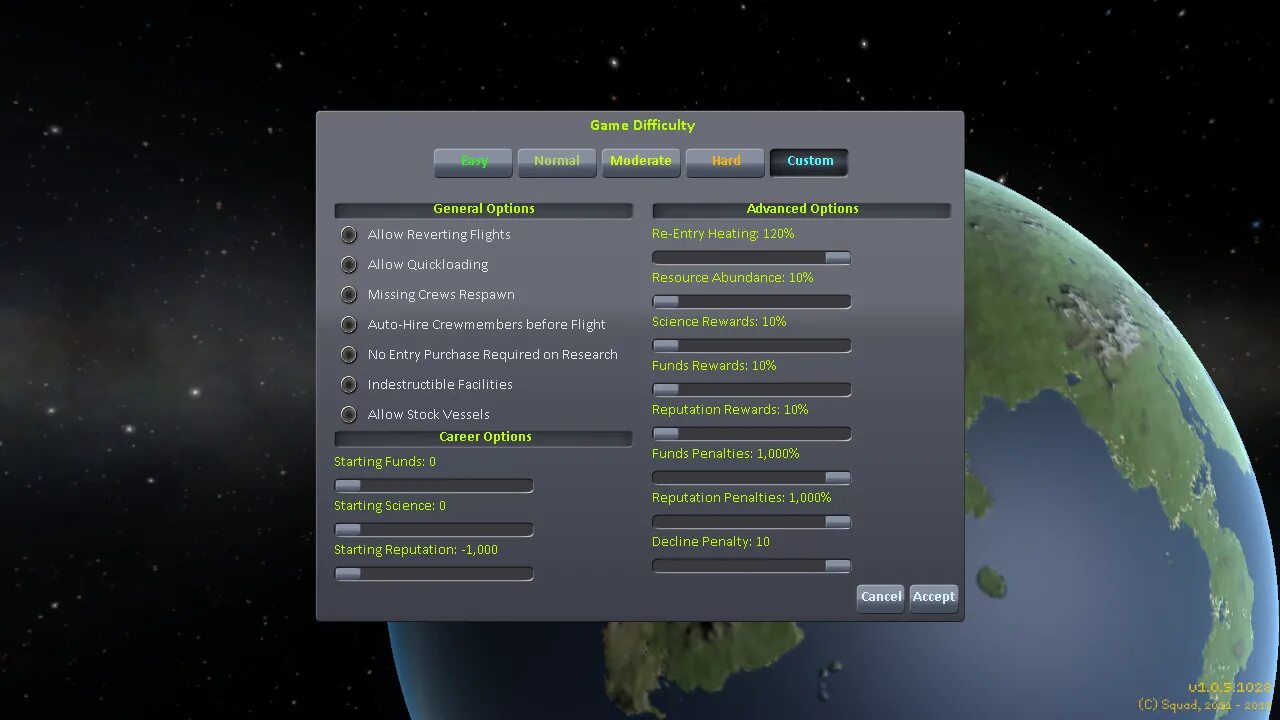Image resolution: width=1280 pixels, height=720 pixels.
Task: Enable Allow Stock Vessels option
Action: (348, 415)
